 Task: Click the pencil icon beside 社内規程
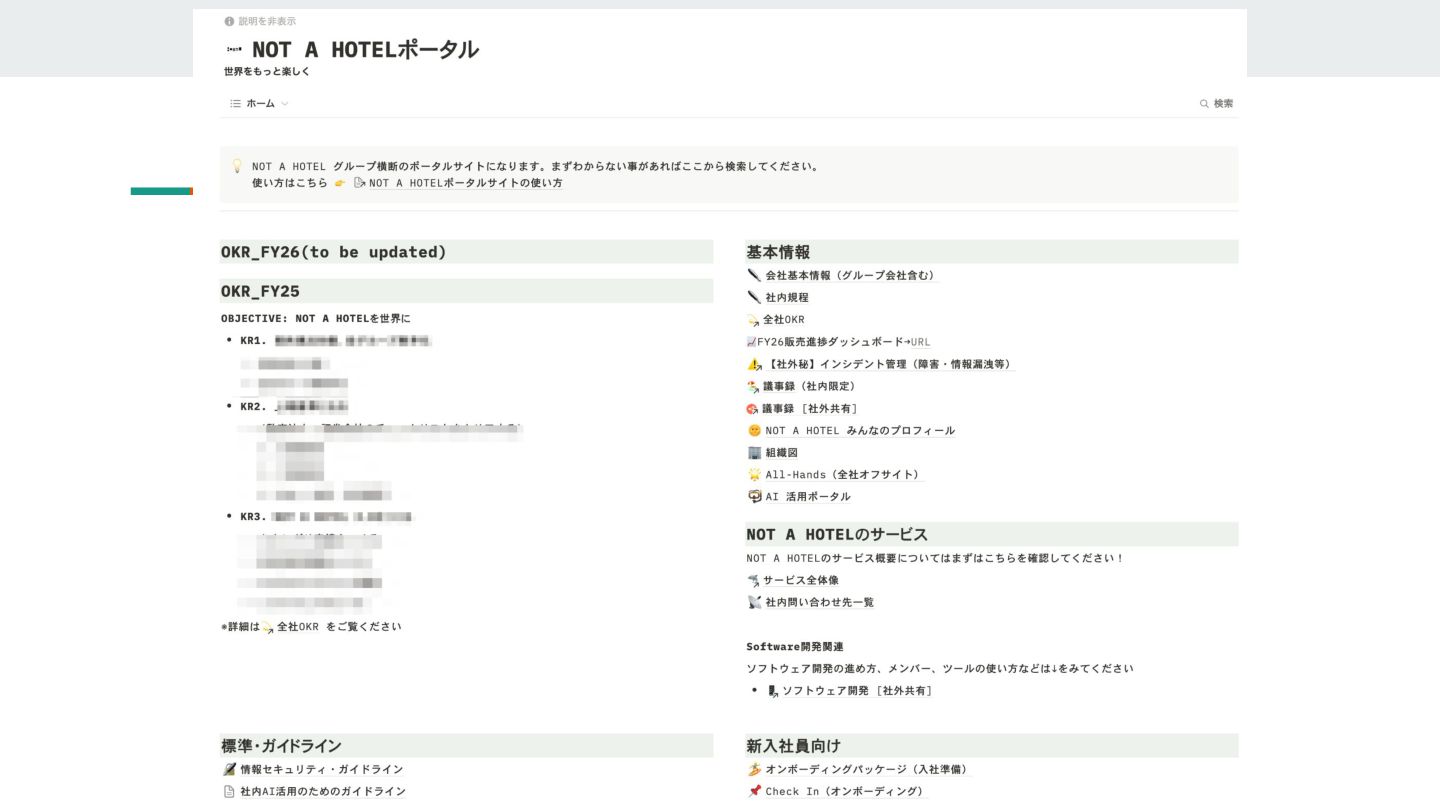[754, 297]
